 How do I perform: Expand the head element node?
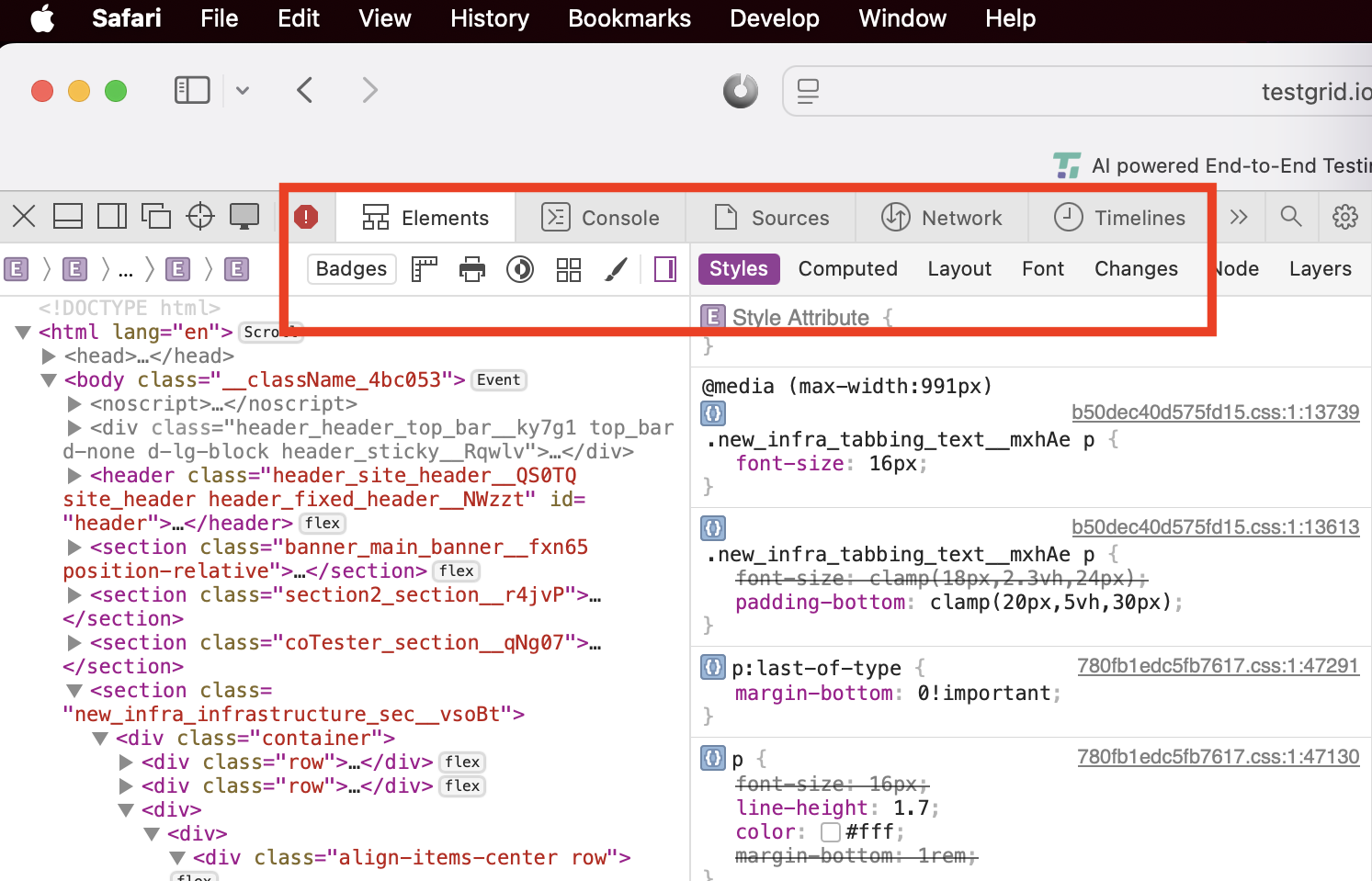click(49, 356)
